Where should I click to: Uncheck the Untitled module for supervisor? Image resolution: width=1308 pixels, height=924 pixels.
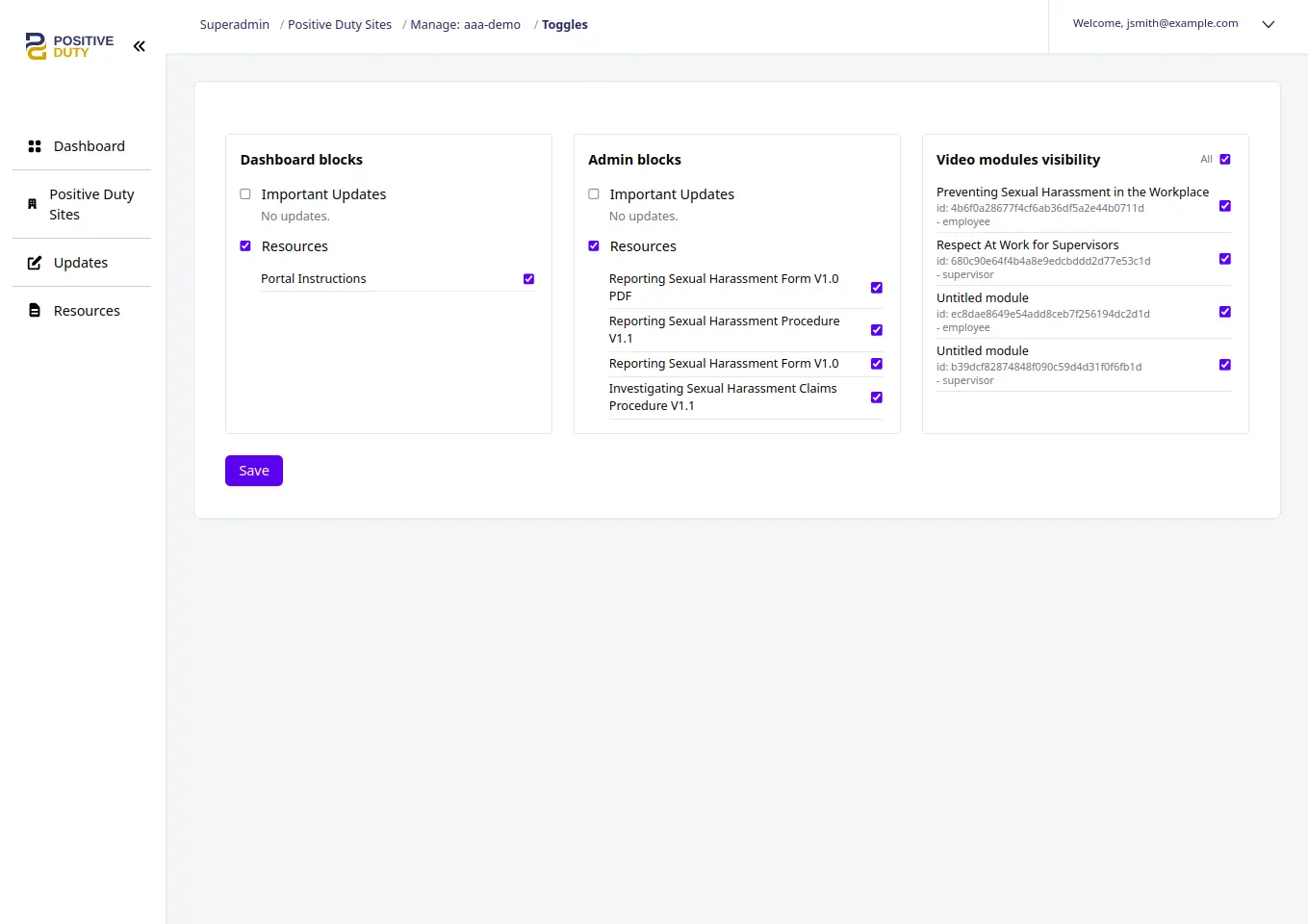(1225, 365)
